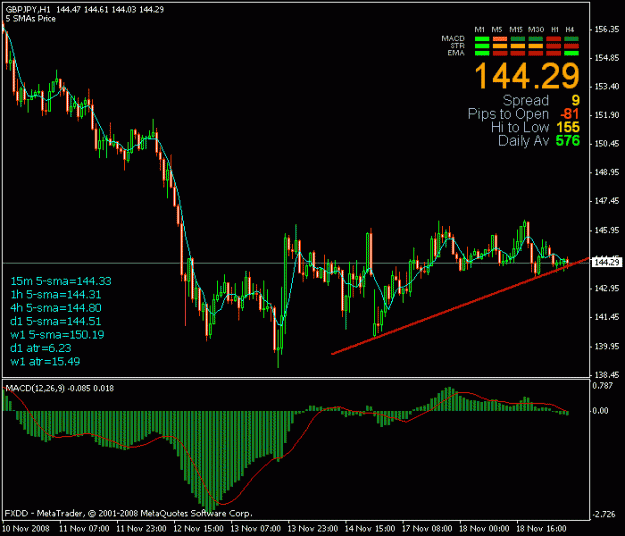The height and width of the screenshot is (536, 625).
Task: Click the '17 Nov 08:00' time axis label
Action: pyautogui.click(x=427, y=529)
